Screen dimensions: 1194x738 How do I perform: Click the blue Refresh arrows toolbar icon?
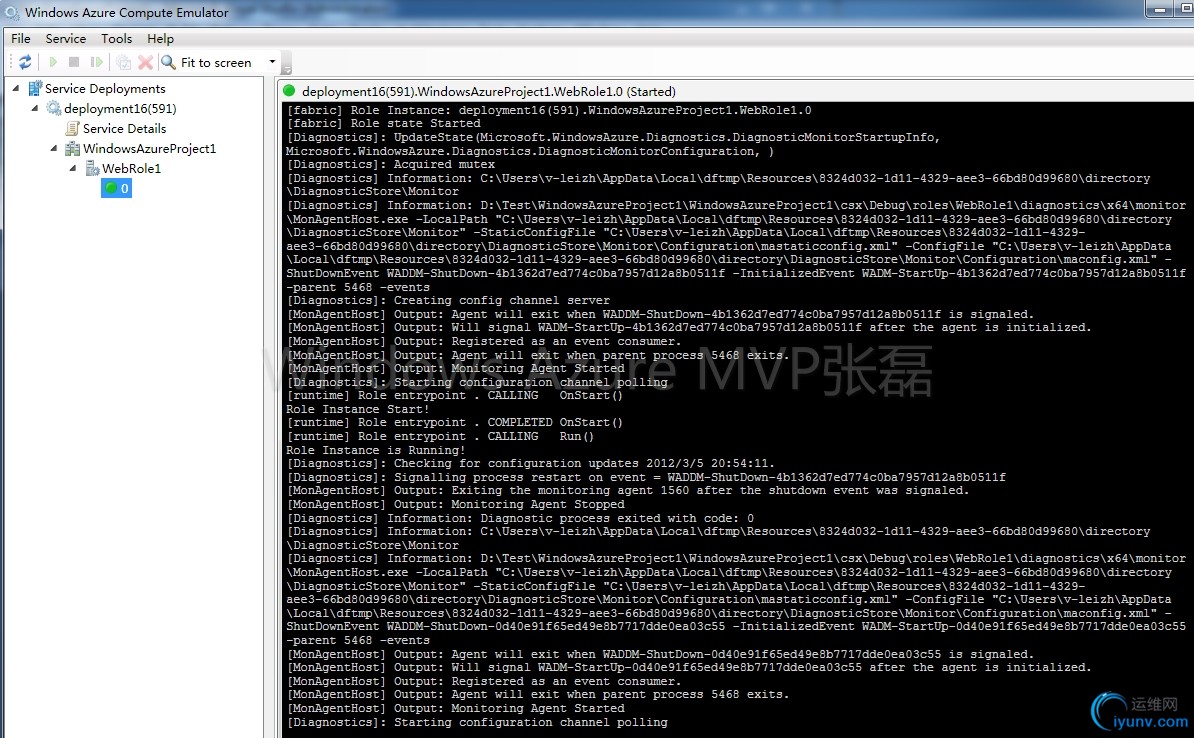(25, 62)
